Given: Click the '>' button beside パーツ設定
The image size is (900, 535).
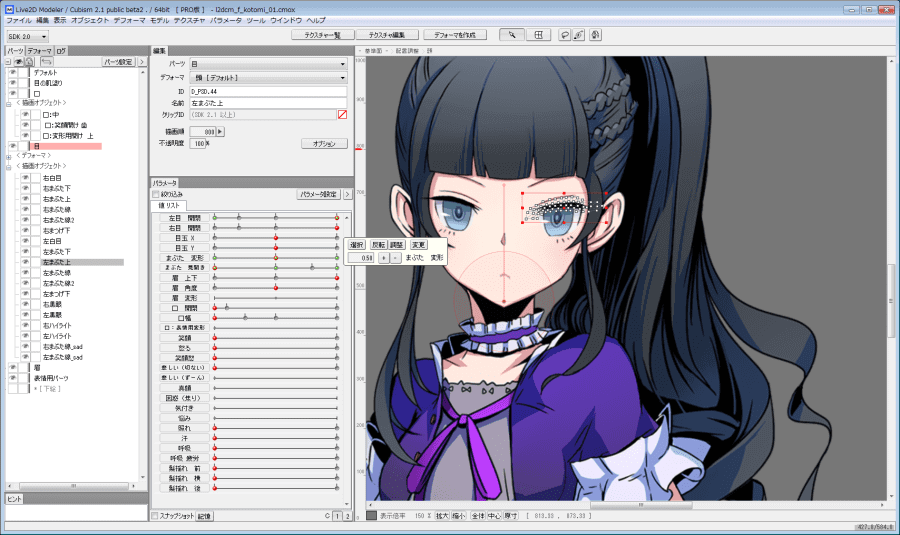Looking at the screenshot, I should (142, 61).
